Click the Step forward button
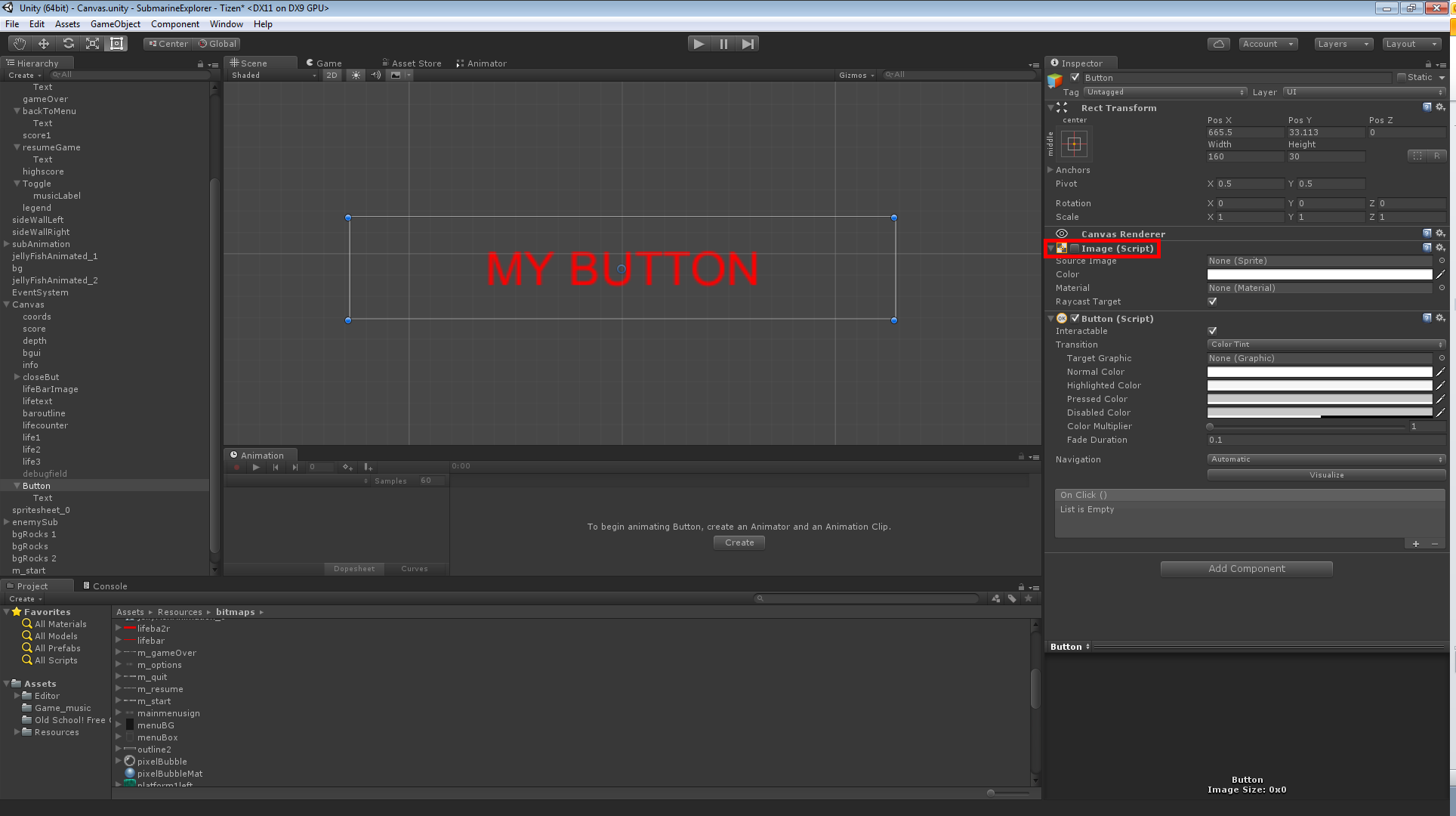The image size is (1456, 816). point(748,44)
